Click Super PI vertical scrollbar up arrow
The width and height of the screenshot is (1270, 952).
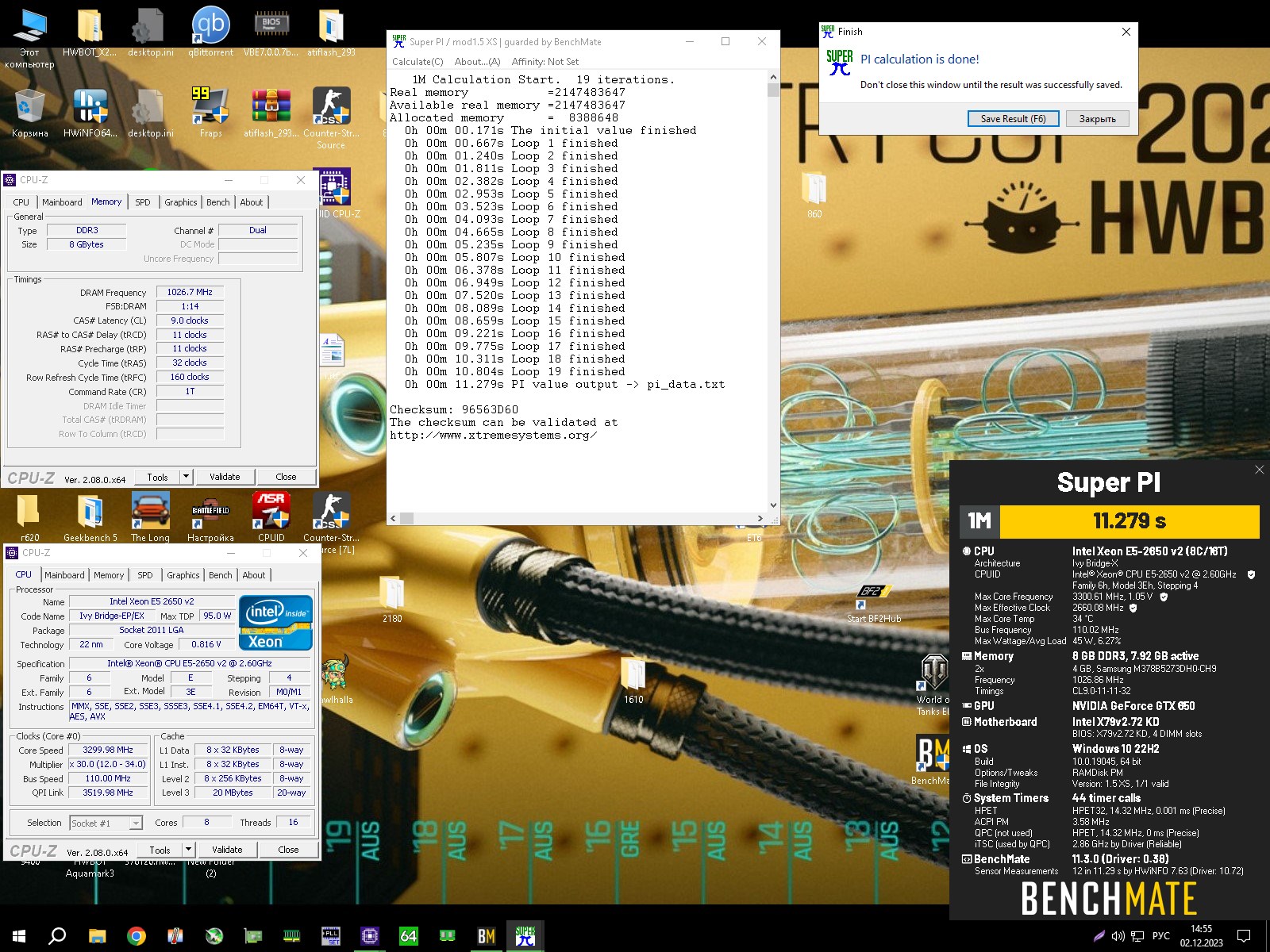pyautogui.click(x=773, y=78)
